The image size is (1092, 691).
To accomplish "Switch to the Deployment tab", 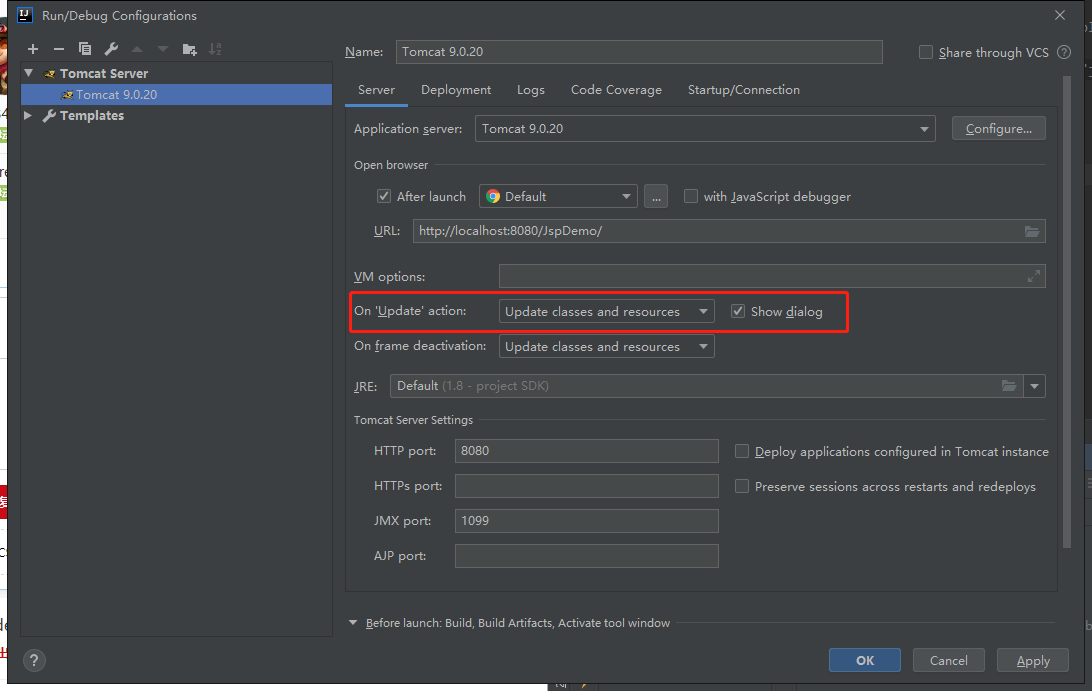I will [455, 90].
